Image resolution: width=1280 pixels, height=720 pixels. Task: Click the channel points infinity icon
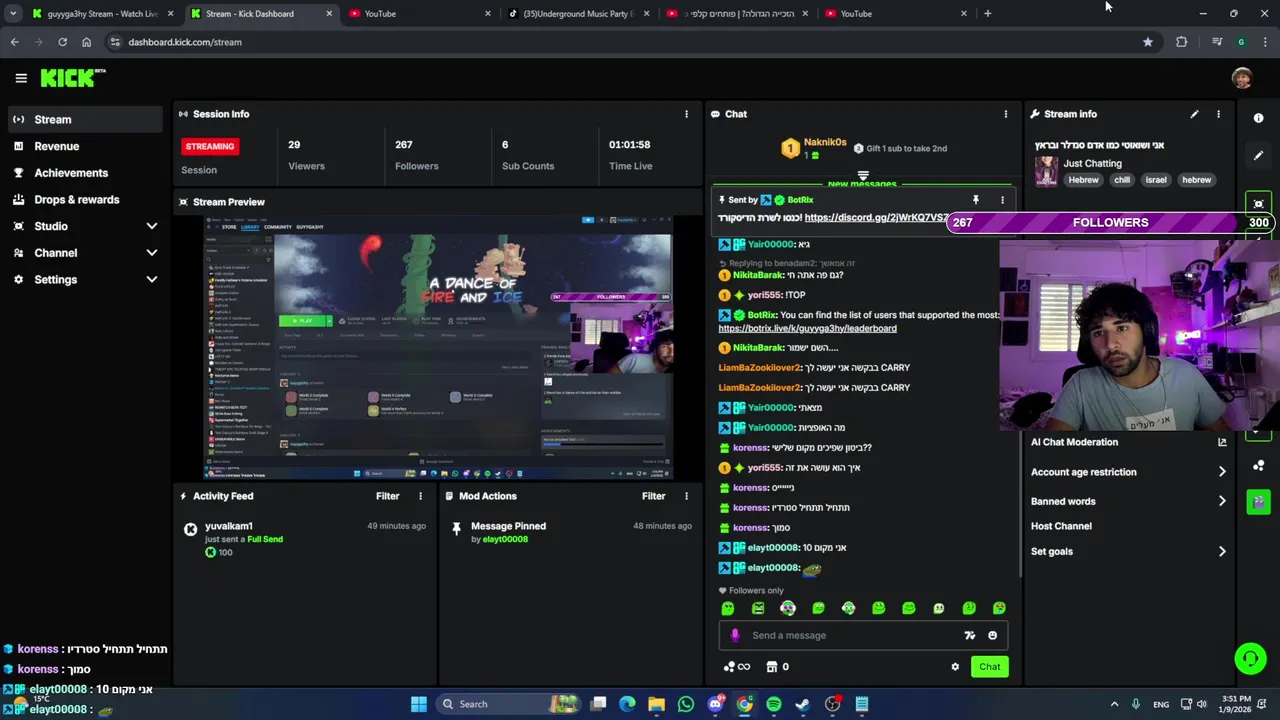click(x=736, y=667)
